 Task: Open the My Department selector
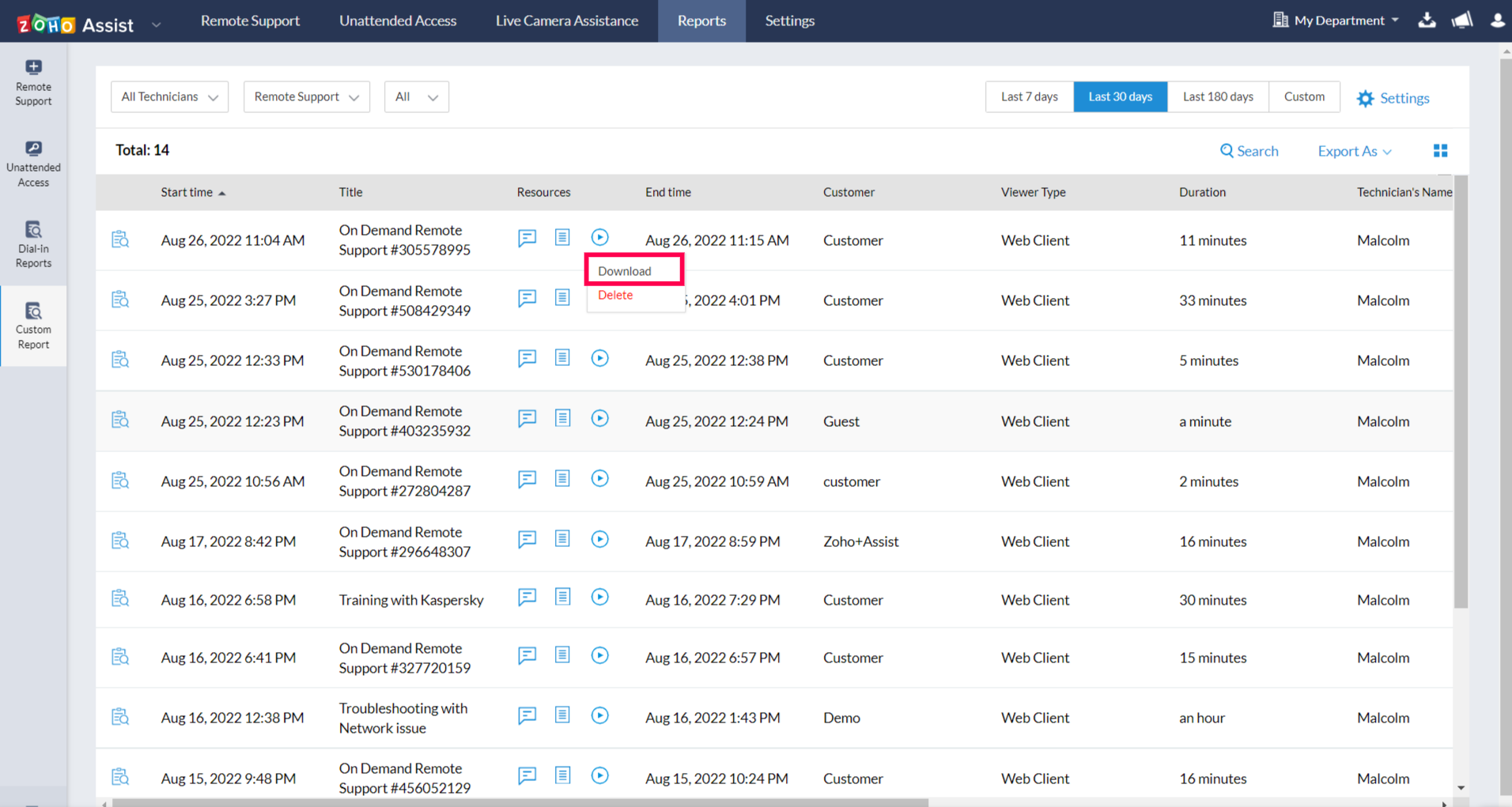(1335, 21)
